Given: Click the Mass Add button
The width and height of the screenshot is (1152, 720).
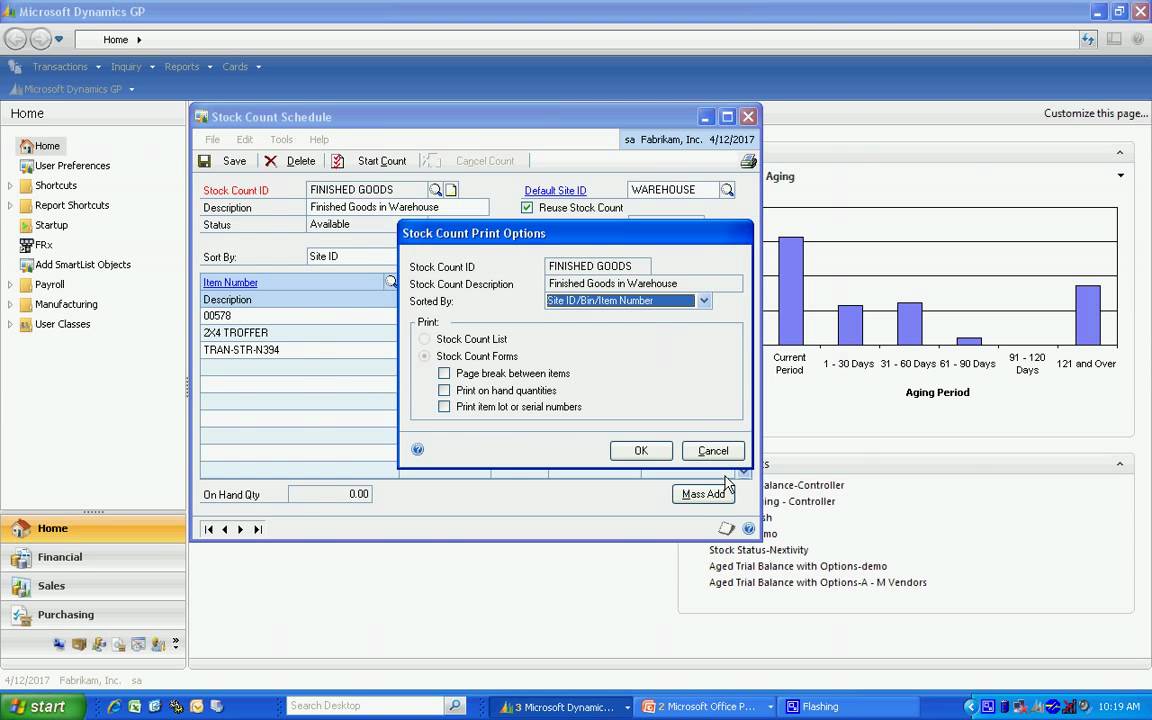Looking at the screenshot, I should click(x=703, y=494).
